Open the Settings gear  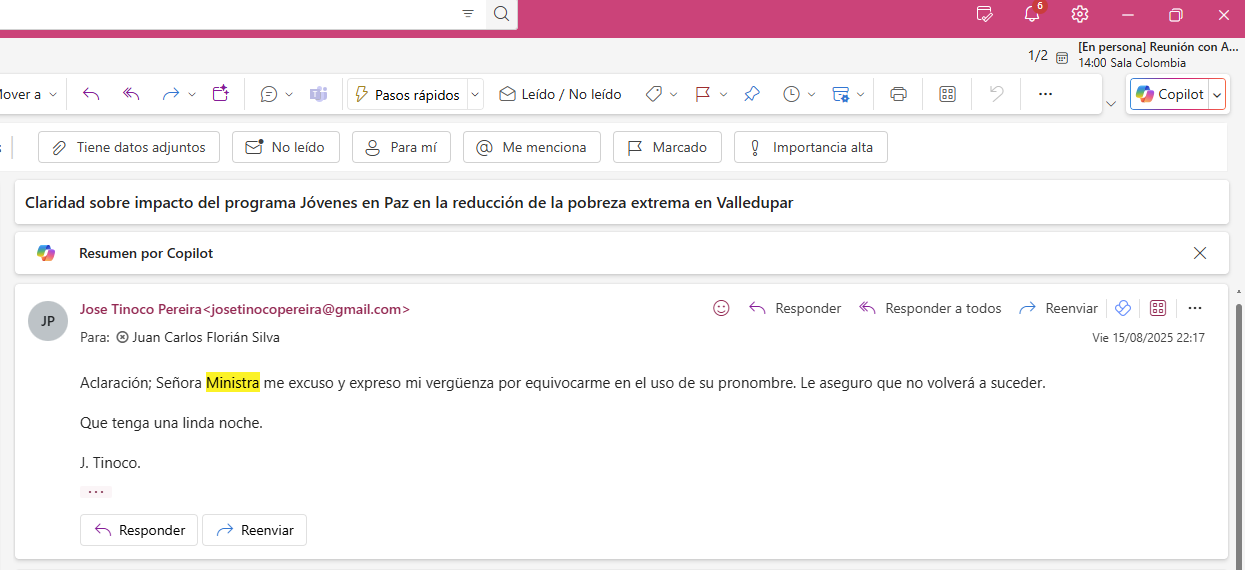tap(1079, 14)
